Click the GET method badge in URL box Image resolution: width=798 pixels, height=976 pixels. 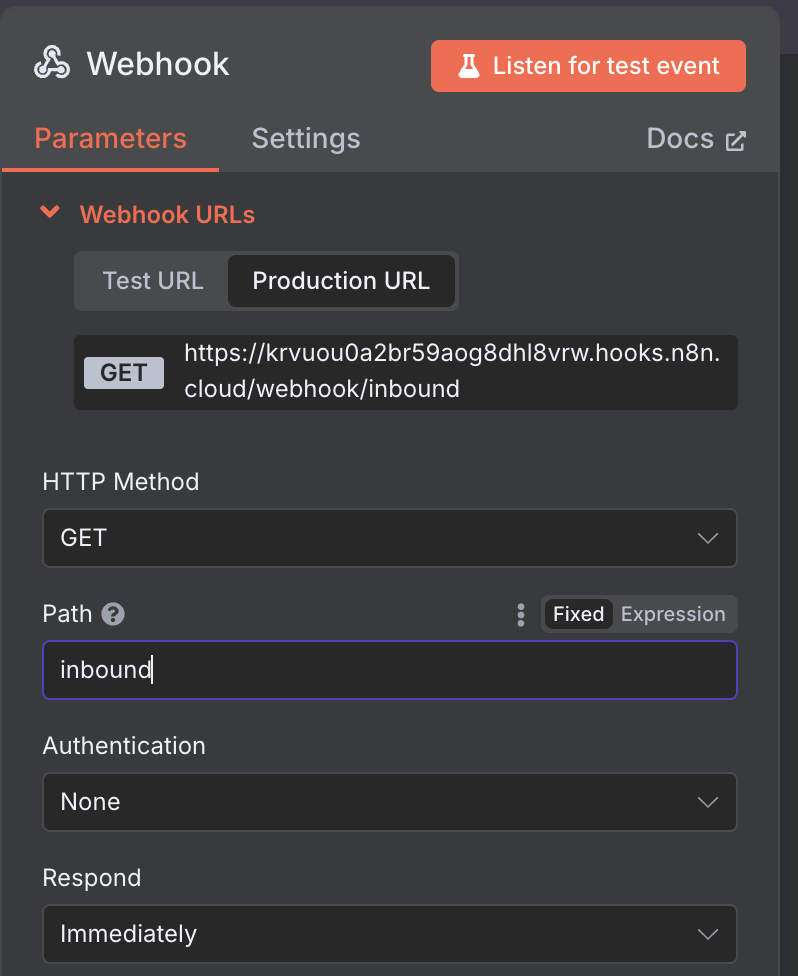tap(124, 373)
